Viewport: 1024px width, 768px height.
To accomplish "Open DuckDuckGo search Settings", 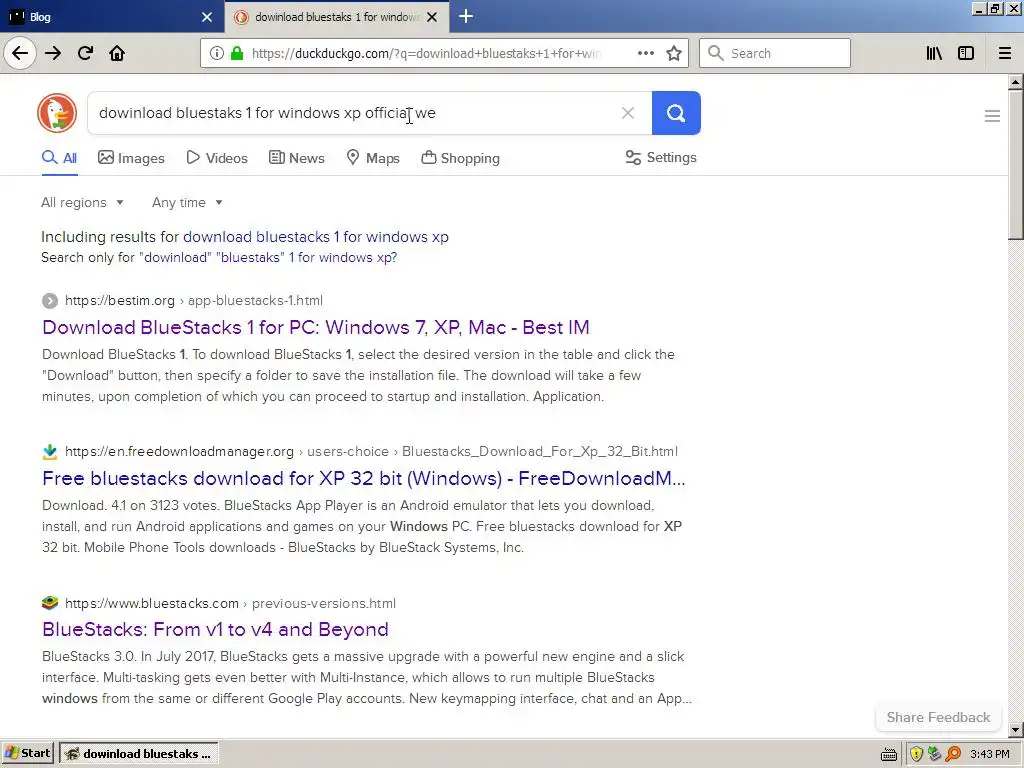I will pos(661,157).
